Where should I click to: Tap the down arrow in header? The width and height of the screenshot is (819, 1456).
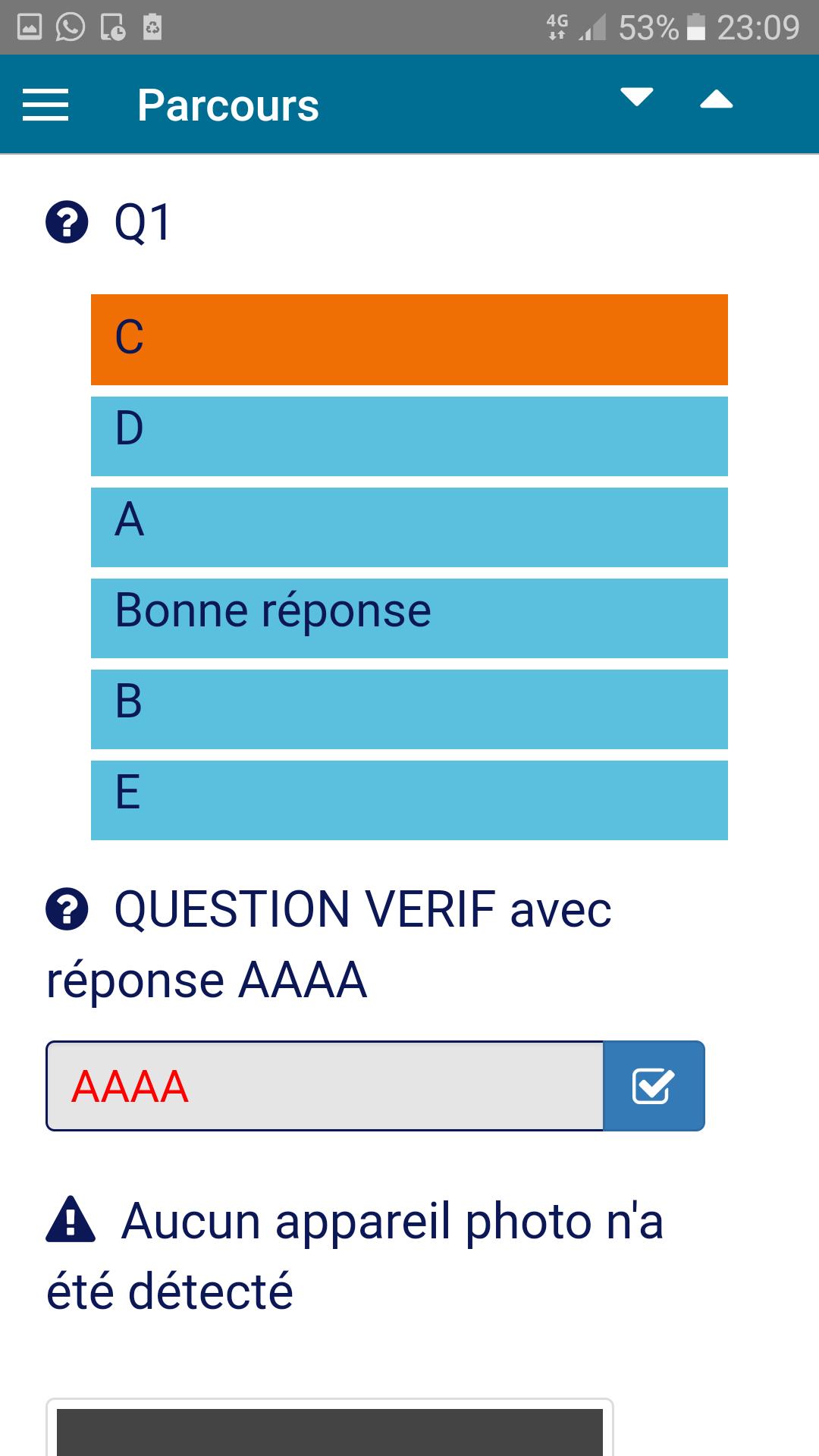pos(636,97)
